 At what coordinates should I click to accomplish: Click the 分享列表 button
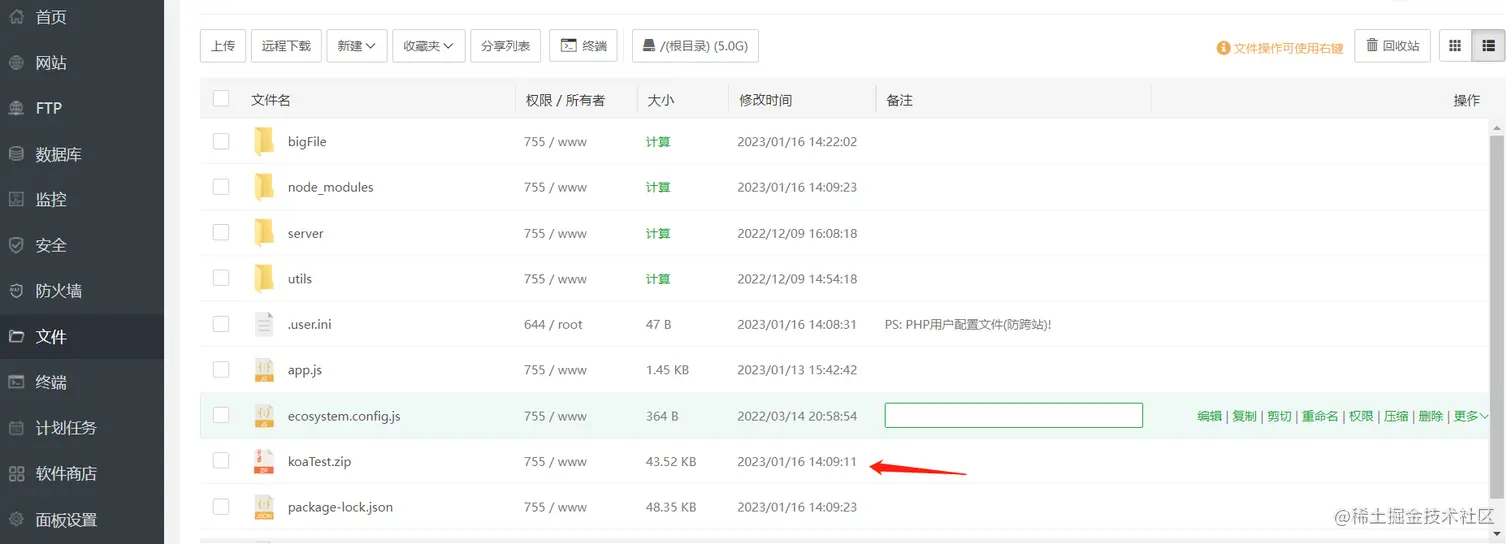tap(506, 46)
